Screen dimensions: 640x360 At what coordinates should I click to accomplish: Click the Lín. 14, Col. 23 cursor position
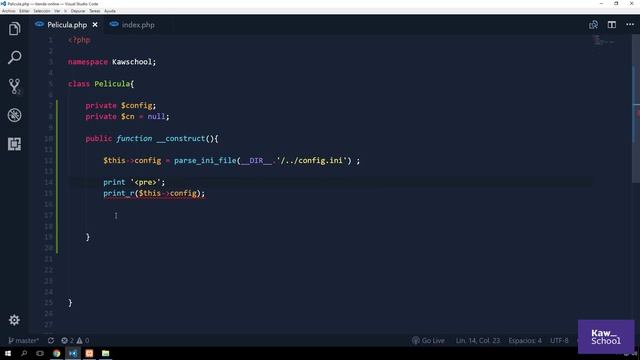(x=478, y=340)
